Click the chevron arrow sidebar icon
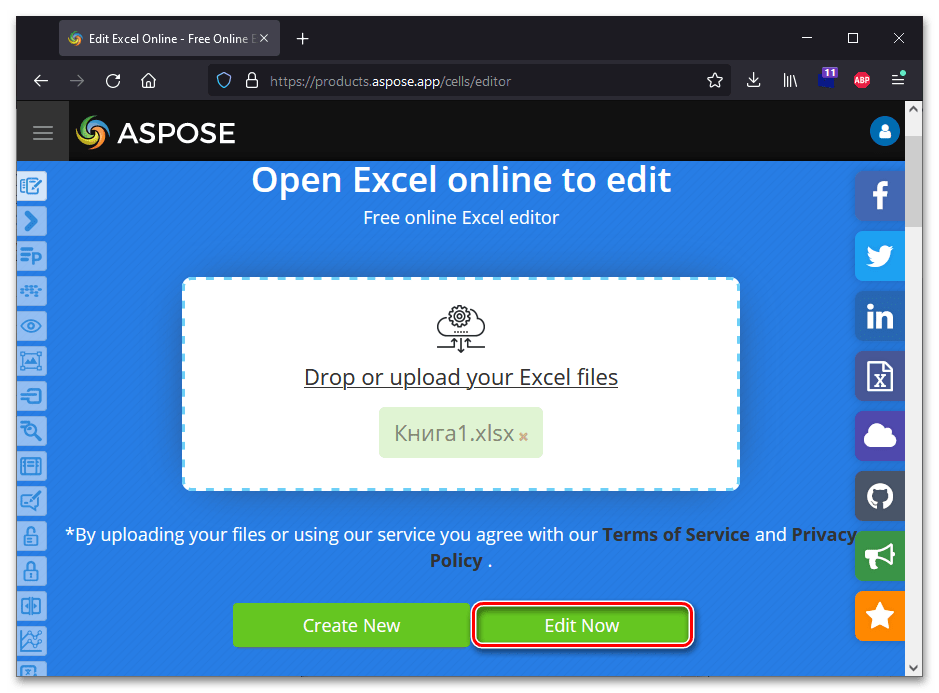 [32, 221]
